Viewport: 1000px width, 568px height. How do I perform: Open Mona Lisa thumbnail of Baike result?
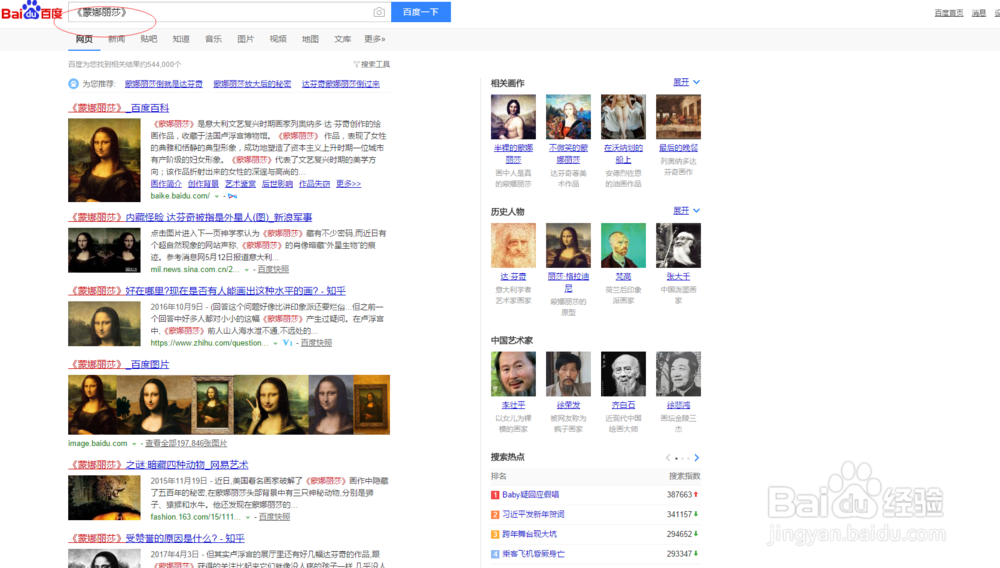(x=104, y=161)
